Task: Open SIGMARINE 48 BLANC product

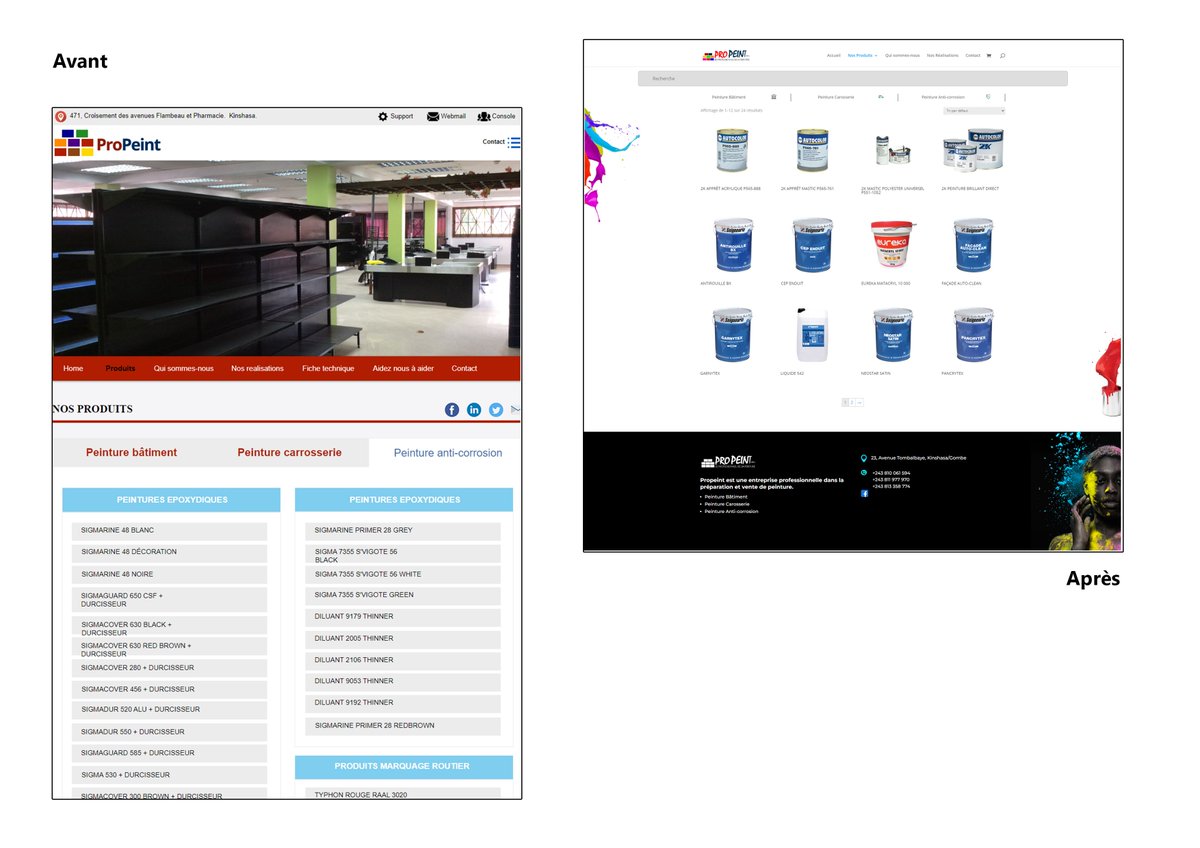Action: coord(169,531)
